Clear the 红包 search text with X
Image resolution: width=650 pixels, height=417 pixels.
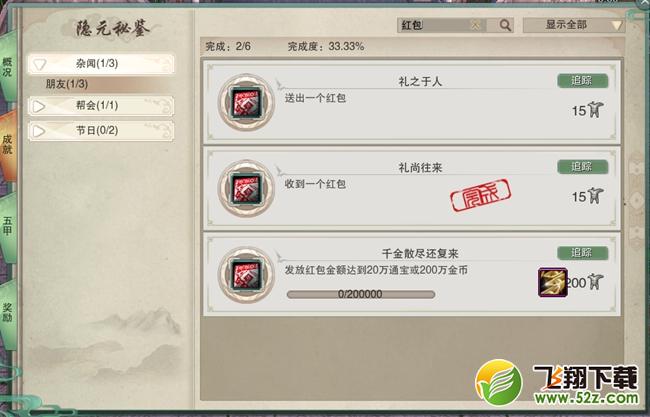(475, 25)
